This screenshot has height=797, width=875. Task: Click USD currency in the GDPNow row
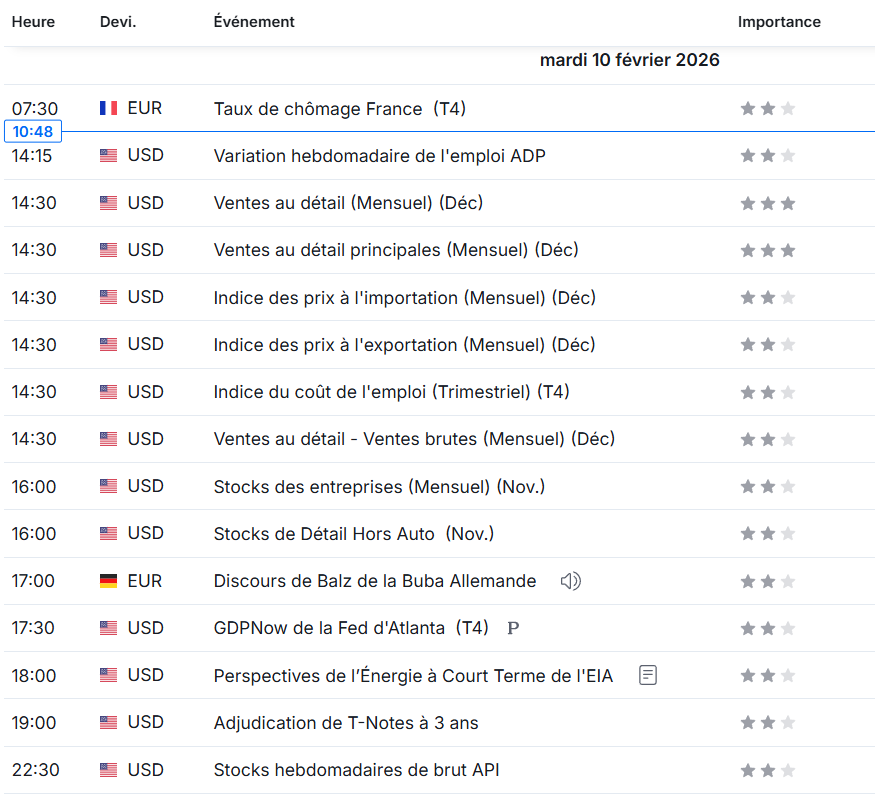point(146,628)
